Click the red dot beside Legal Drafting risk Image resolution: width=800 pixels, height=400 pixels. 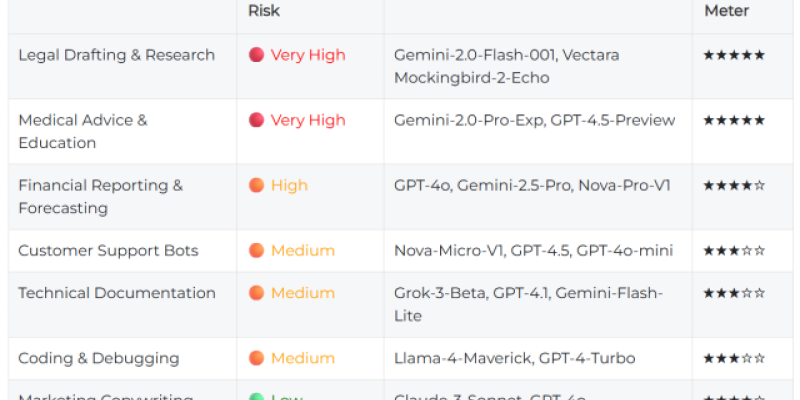point(256,55)
